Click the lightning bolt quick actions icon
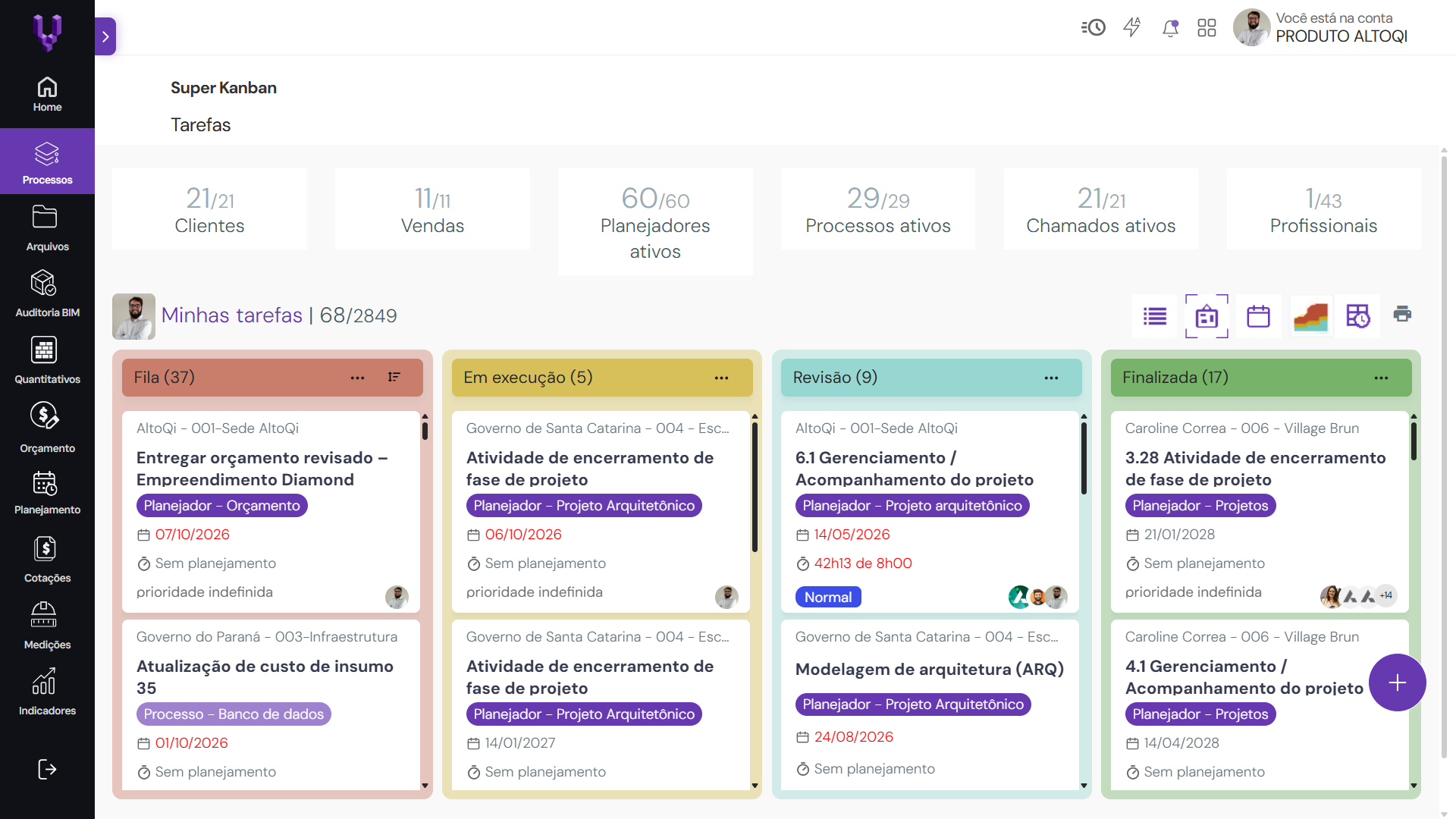1456x819 pixels. coord(1132,28)
